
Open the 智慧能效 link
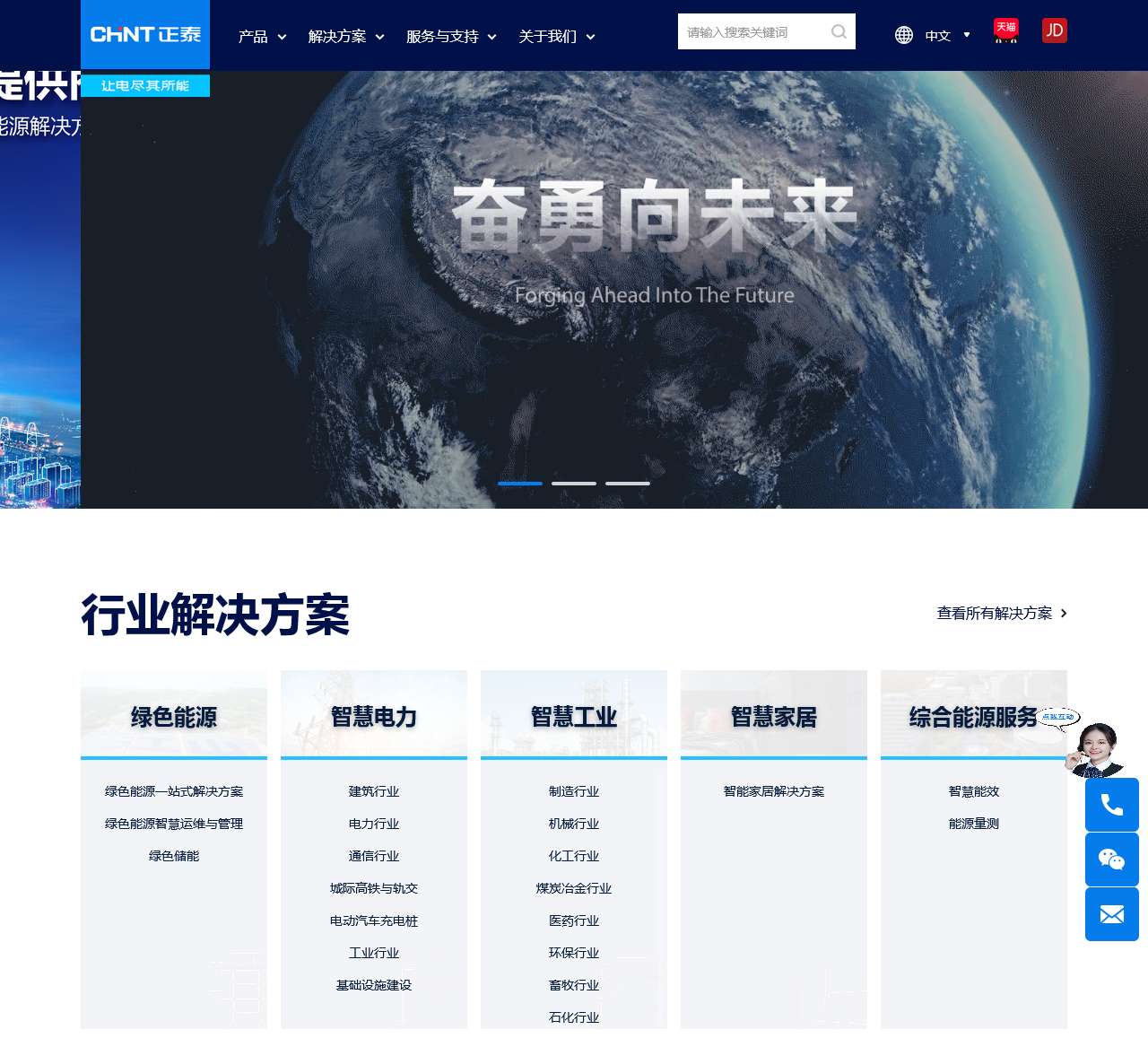coord(974,791)
